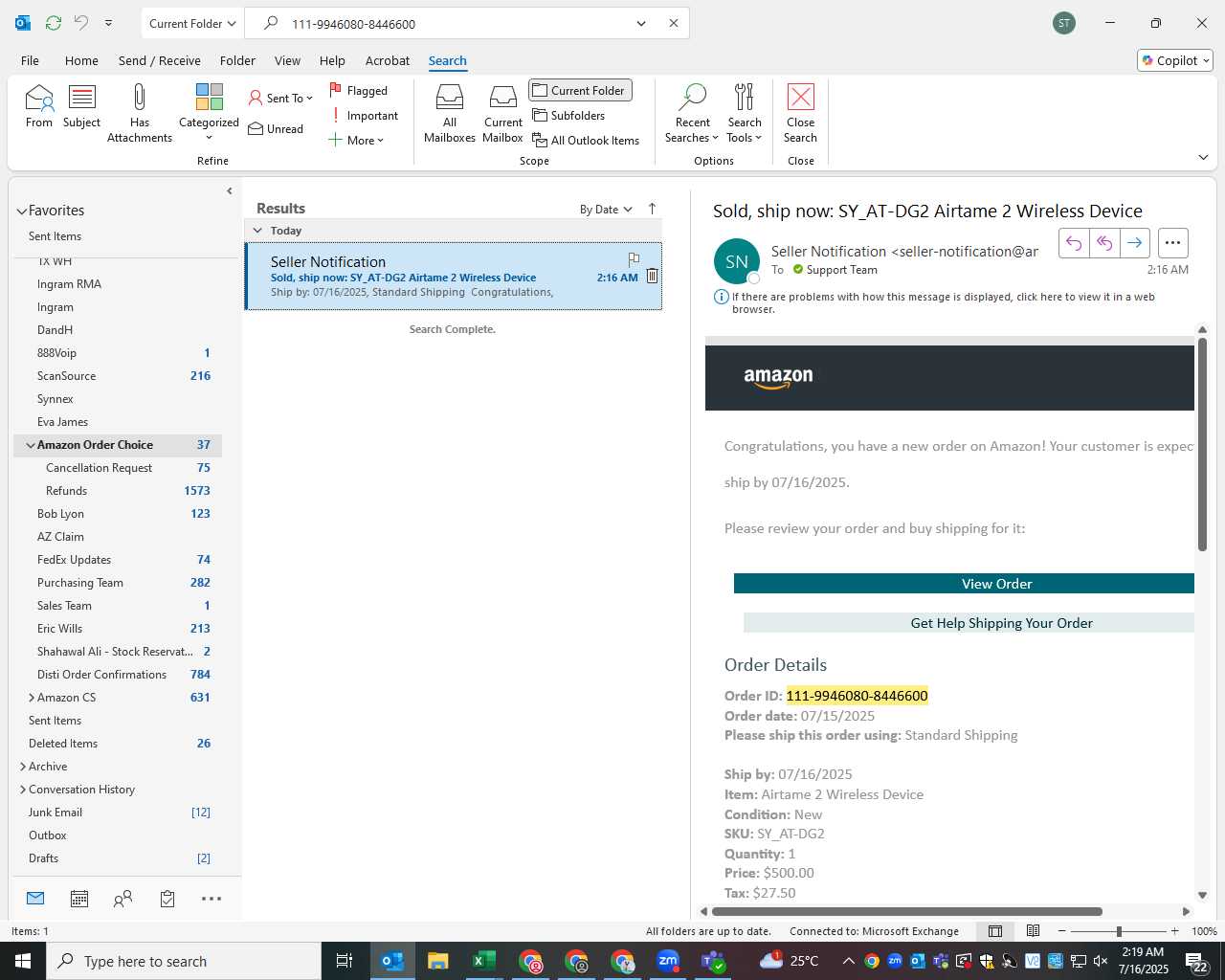
Task: Delete the Seller Notification message
Action: pyautogui.click(x=652, y=276)
